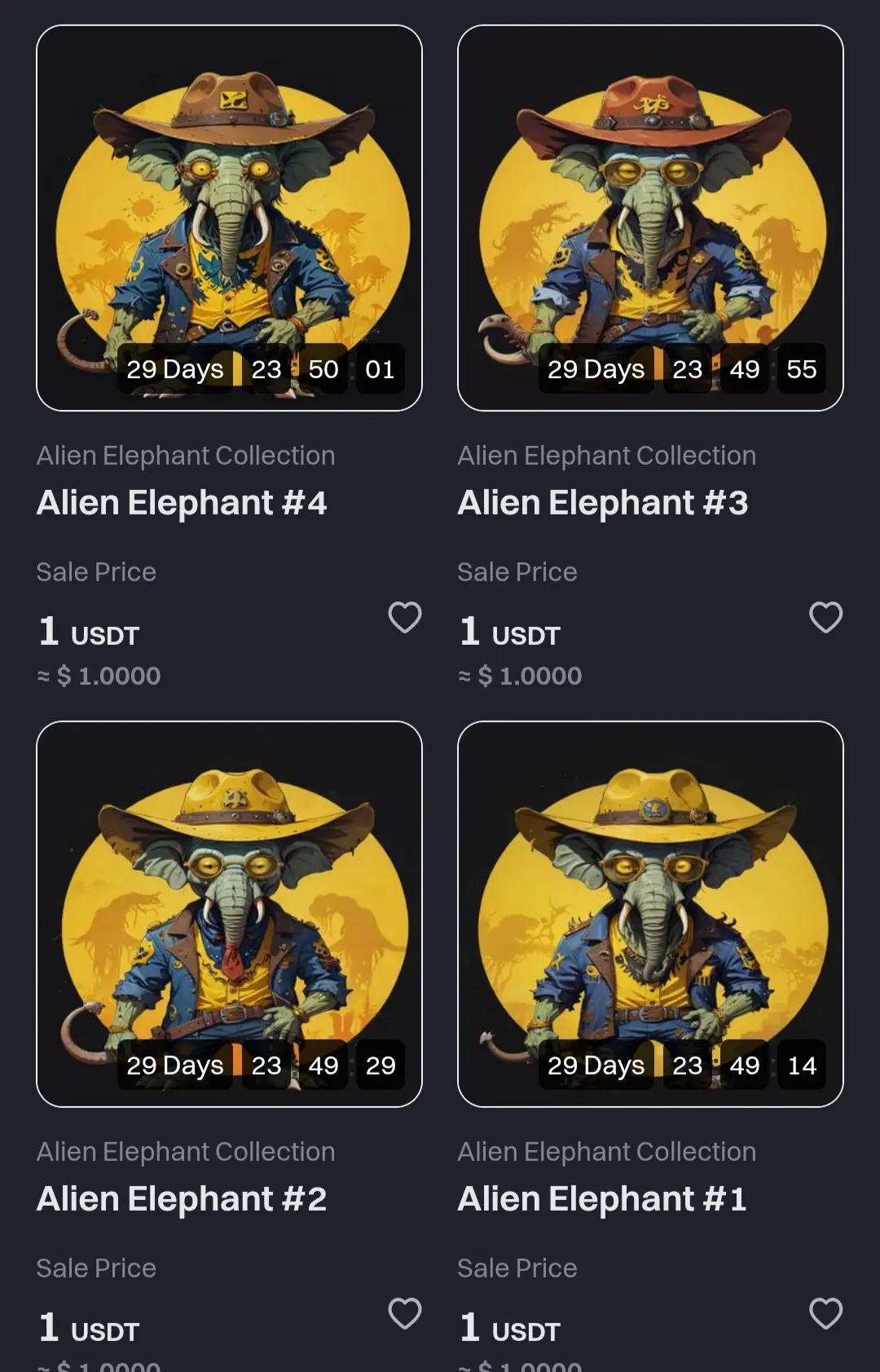Open the Alien Elephant #3 artwork image
Image resolution: width=880 pixels, height=1372 pixels.
(x=650, y=218)
